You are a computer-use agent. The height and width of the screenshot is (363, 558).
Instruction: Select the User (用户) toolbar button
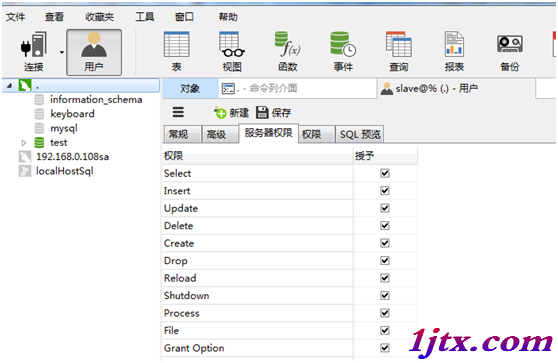94,52
